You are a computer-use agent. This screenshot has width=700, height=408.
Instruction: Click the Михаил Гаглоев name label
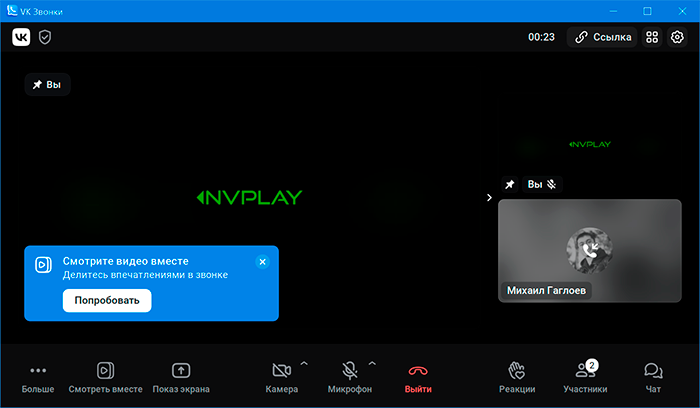point(546,291)
